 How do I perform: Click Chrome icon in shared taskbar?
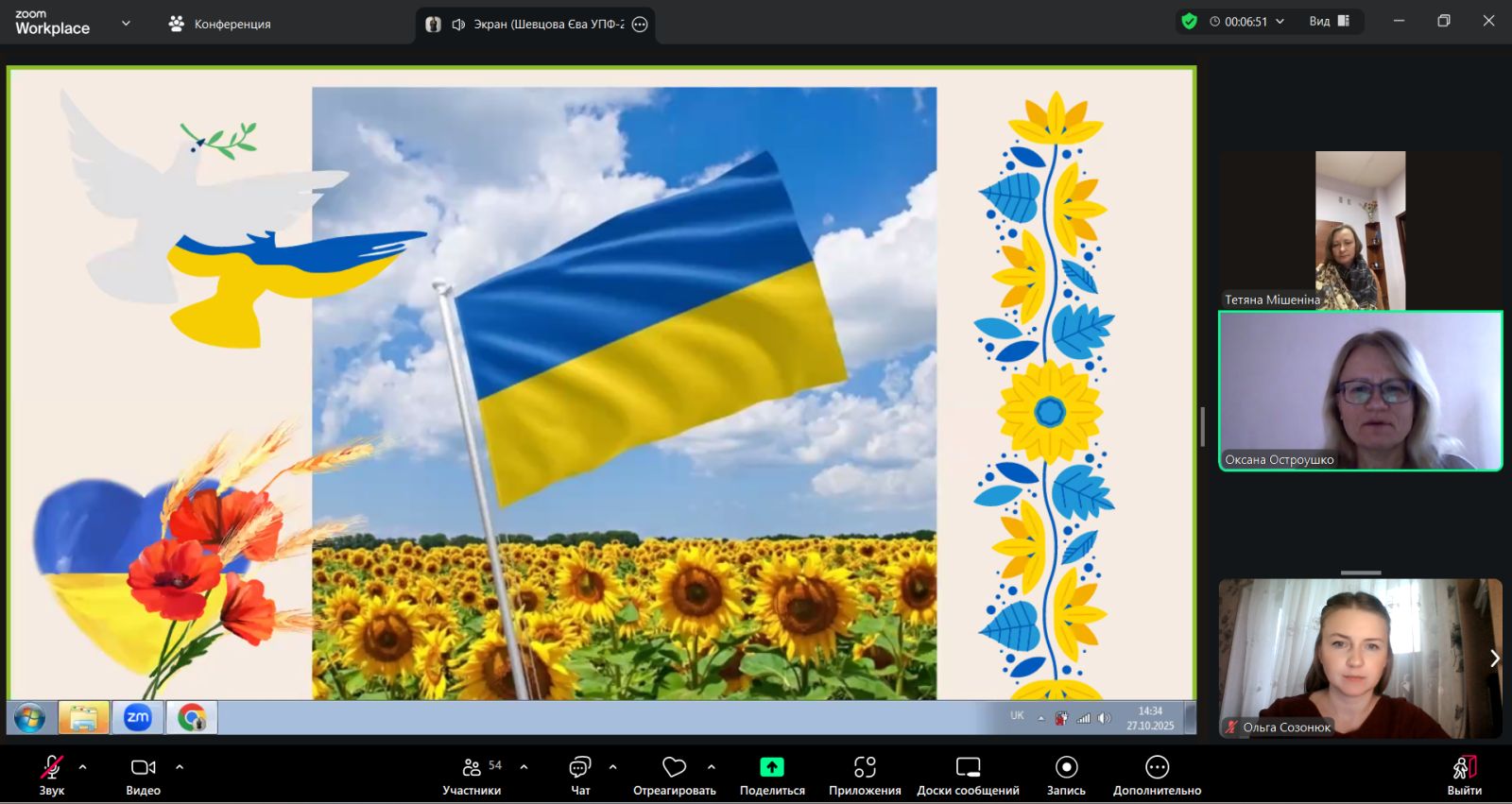[192, 718]
